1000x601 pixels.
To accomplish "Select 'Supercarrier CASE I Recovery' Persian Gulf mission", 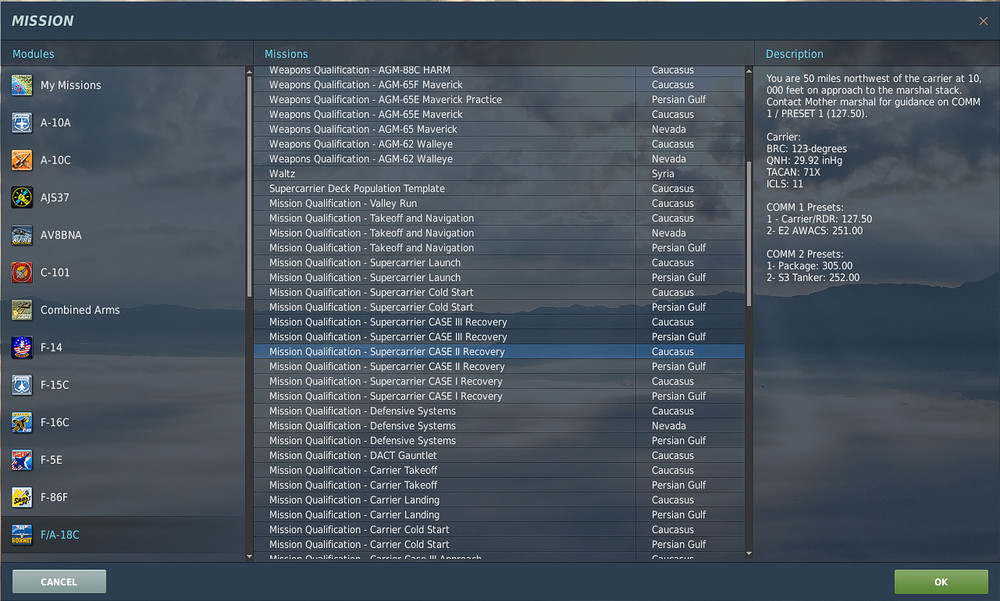I will click(x=499, y=396).
